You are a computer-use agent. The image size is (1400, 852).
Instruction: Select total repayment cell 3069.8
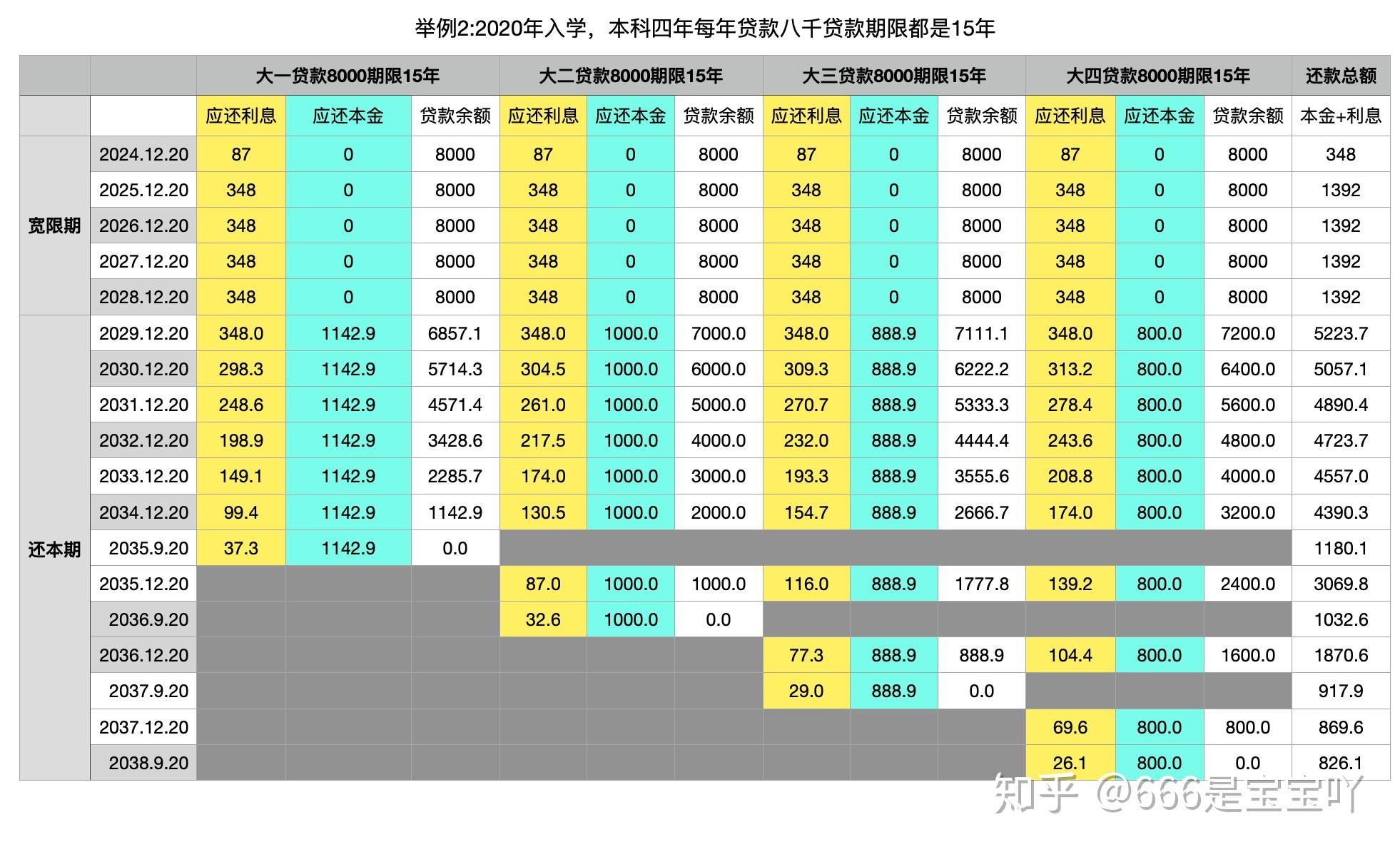coord(1341,584)
